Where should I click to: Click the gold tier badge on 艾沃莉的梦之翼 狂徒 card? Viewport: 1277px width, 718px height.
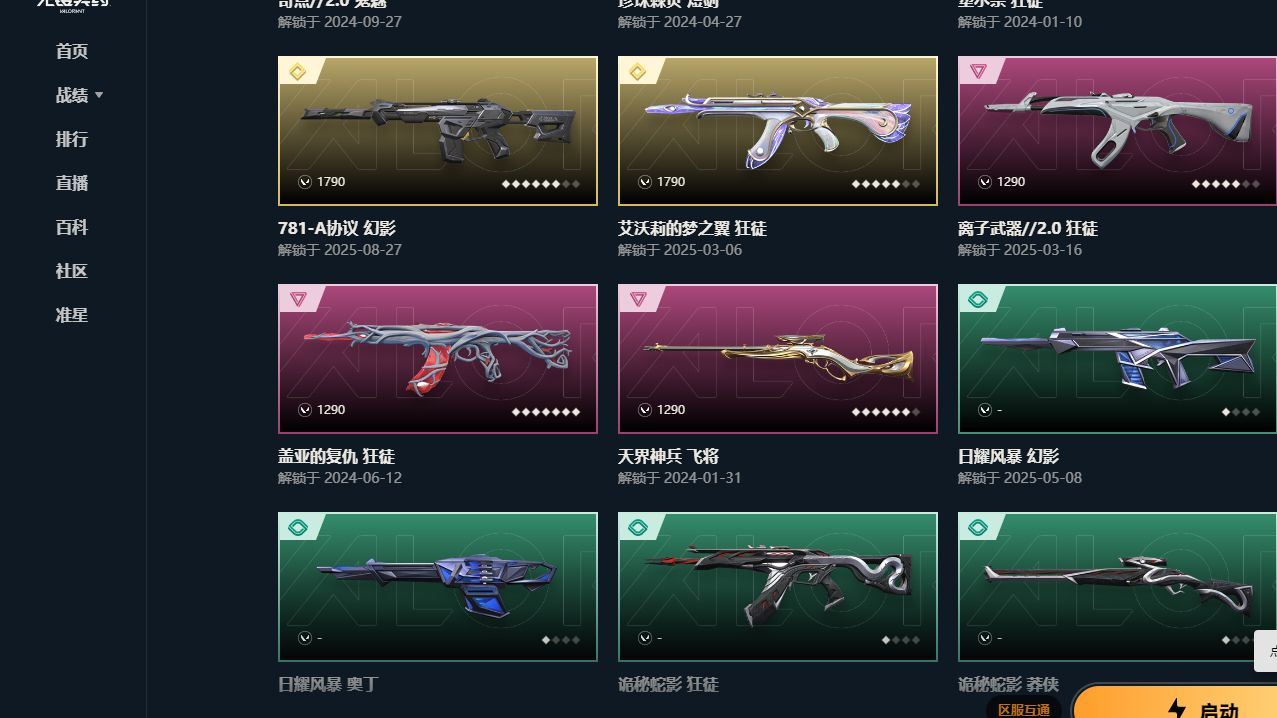click(637, 72)
